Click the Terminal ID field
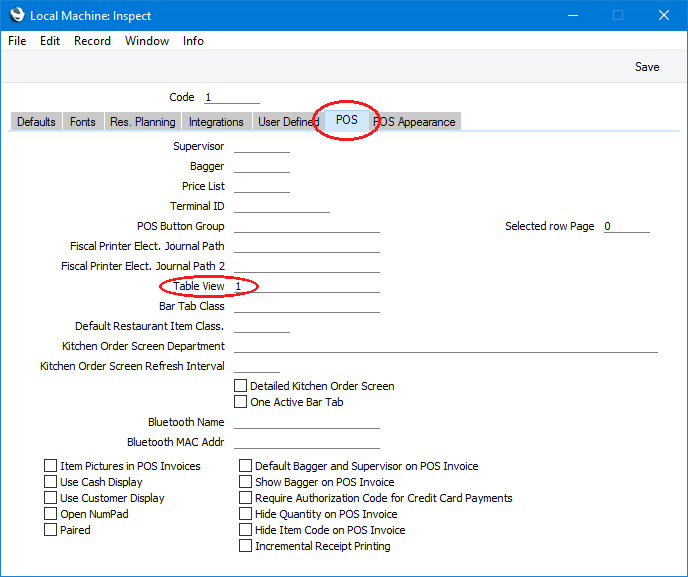This screenshot has width=688, height=577. pyautogui.click(x=282, y=206)
